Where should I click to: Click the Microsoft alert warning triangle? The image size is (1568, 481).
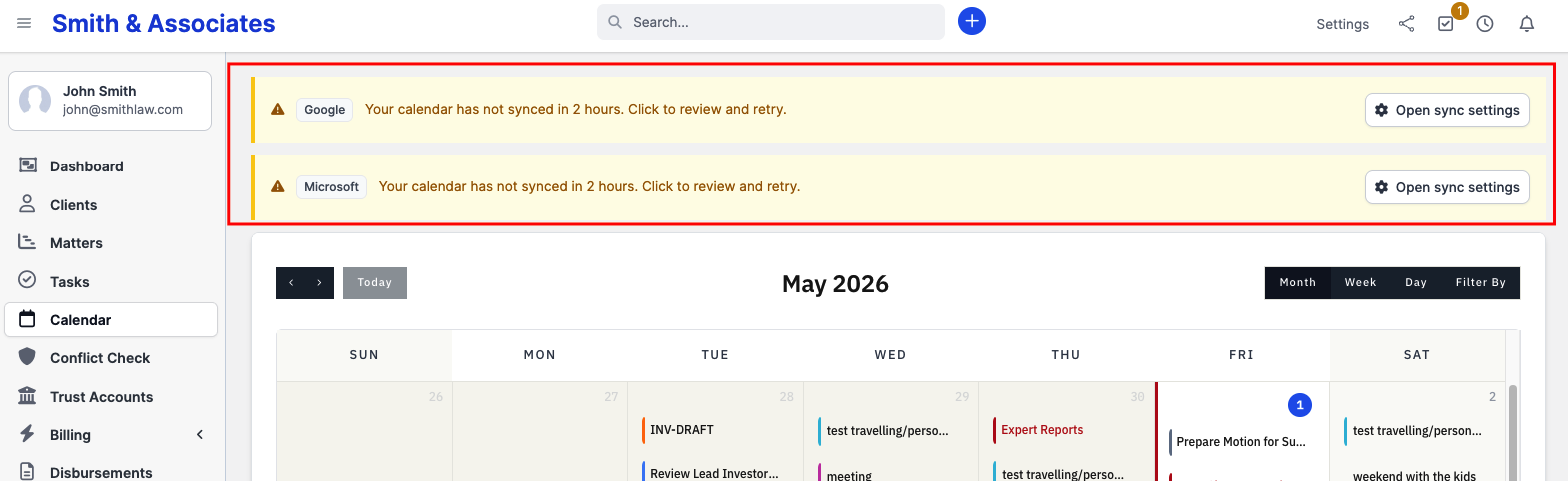[278, 186]
